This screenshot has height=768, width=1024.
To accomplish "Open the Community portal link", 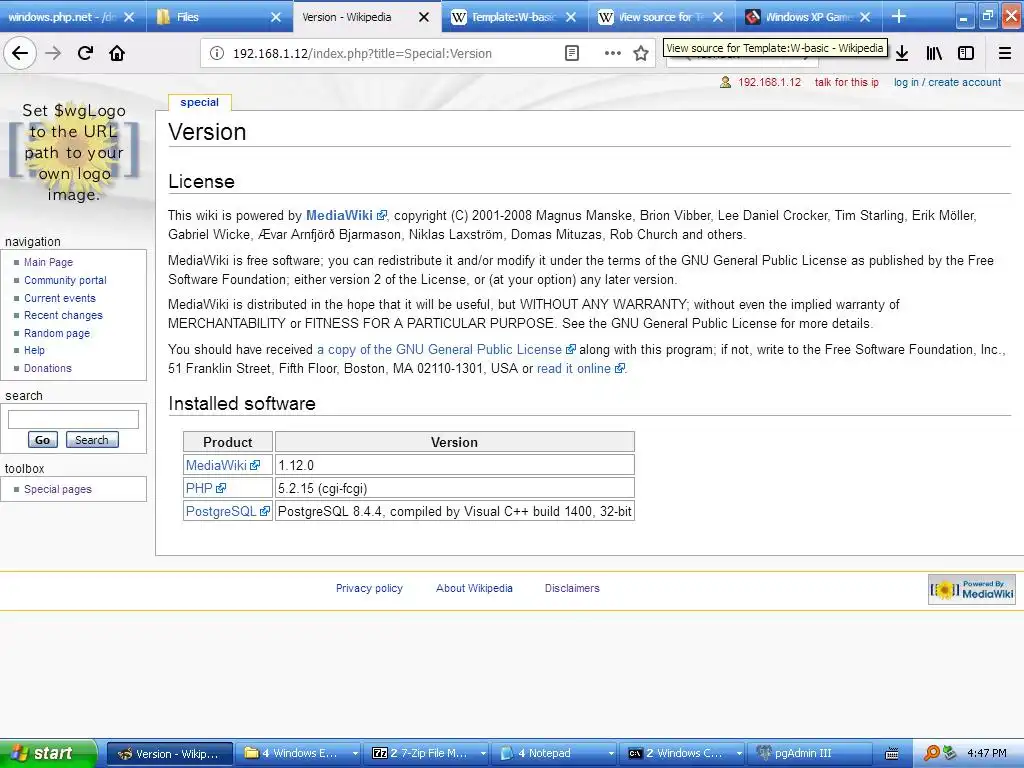I will pyautogui.click(x=65, y=280).
